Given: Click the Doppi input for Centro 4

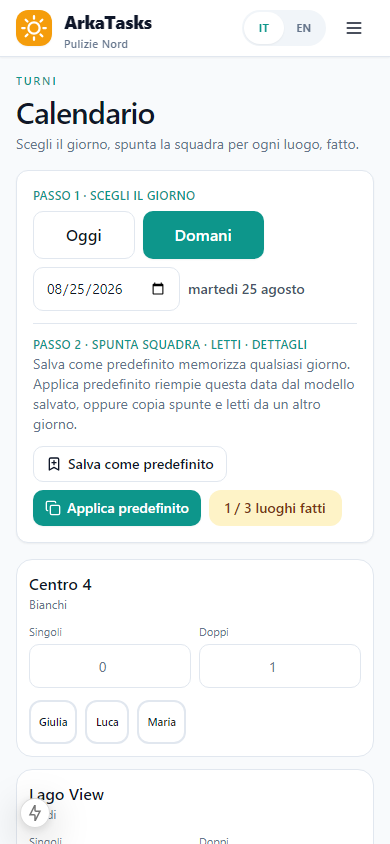Looking at the screenshot, I should pyautogui.click(x=280, y=666).
